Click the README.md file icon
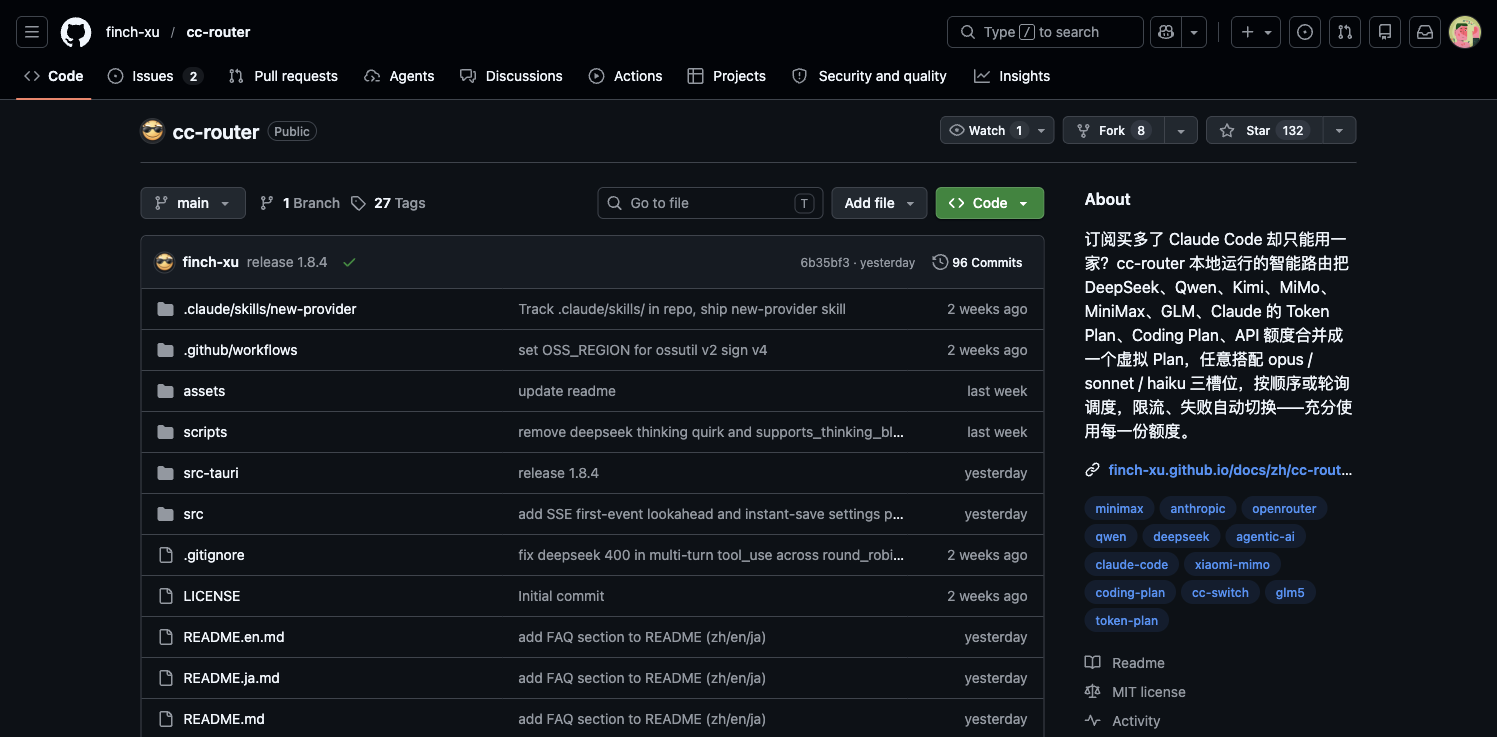This screenshot has width=1497, height=737. click(x=165, y=719)
